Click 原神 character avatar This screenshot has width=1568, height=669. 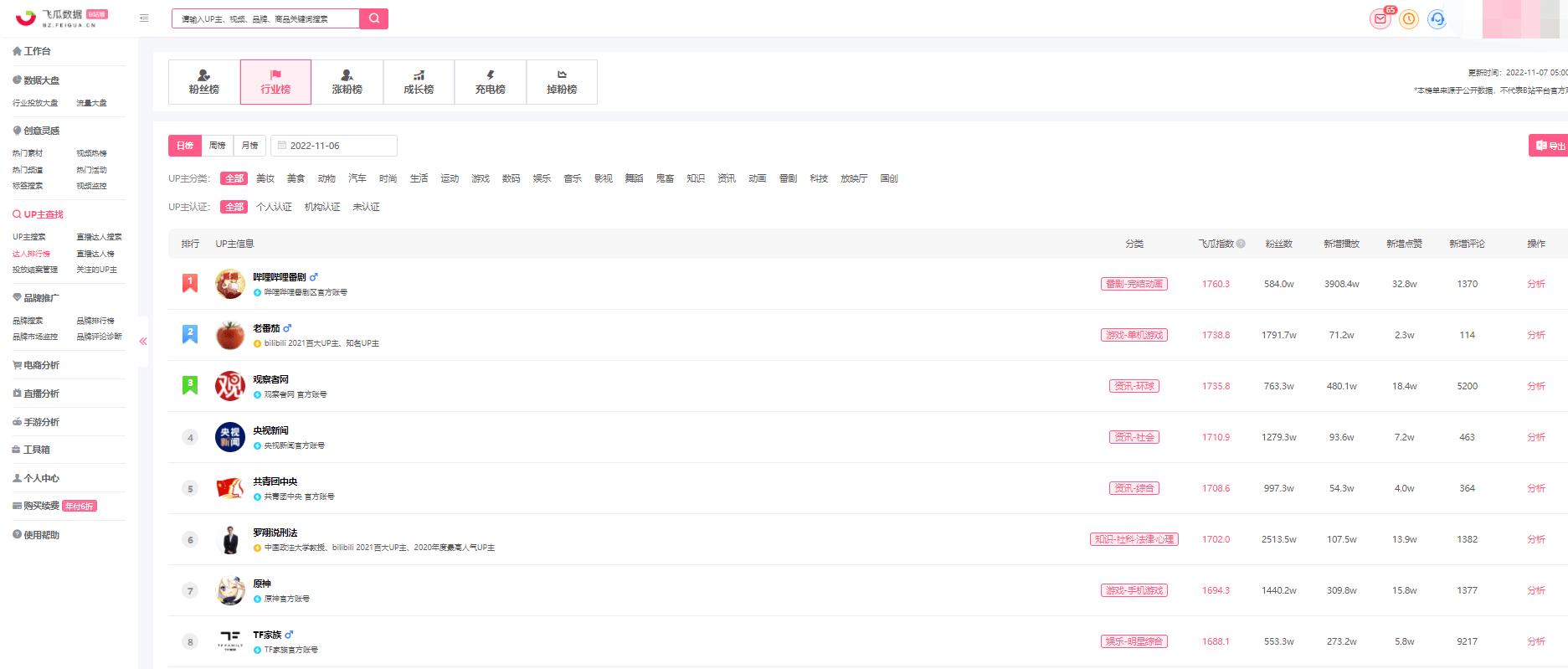click(230, 590)
